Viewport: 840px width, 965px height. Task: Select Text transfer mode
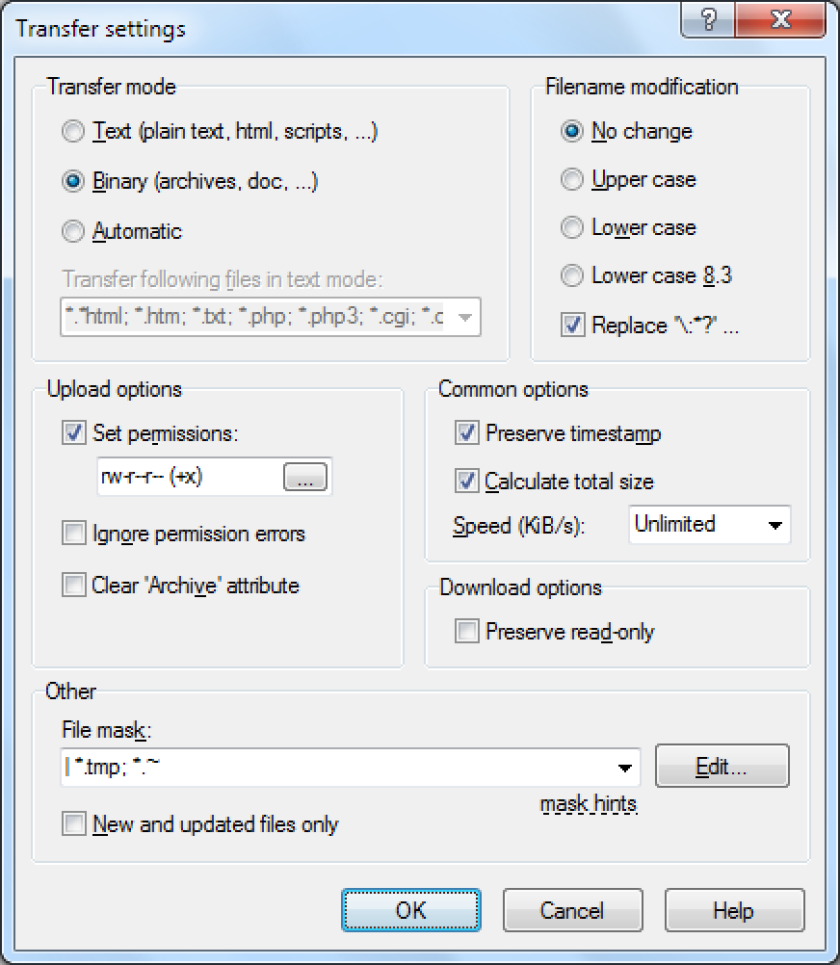coord(73,131)
